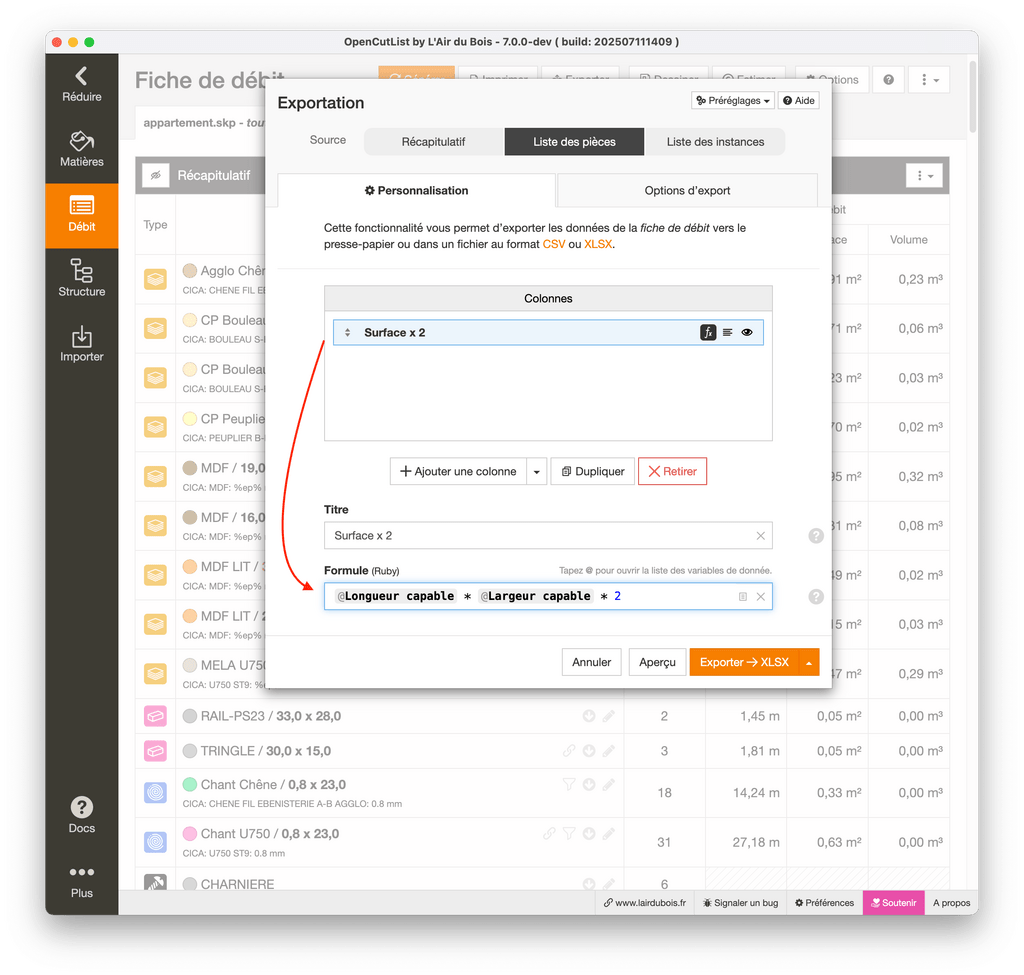Click the Chant Chêne row edge icon
Image resolution: width=1024 pixels, height=975 pixels.
click(155, 793)
